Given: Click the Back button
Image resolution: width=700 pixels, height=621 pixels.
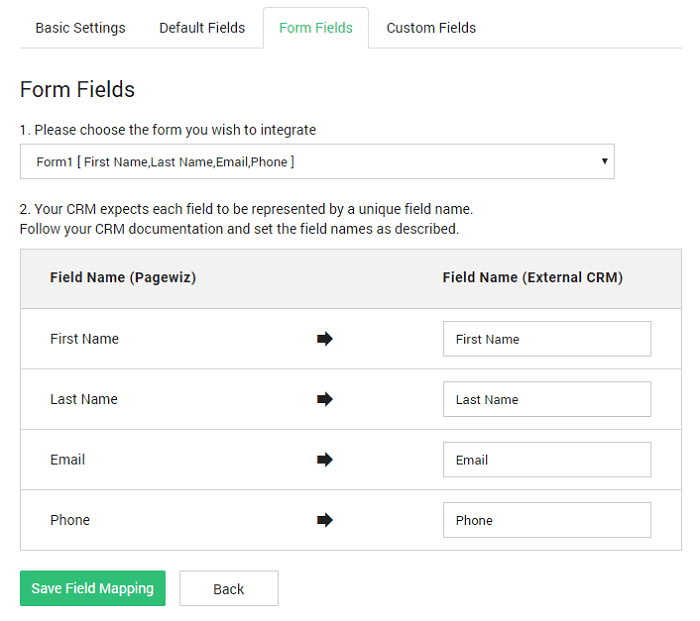Looking at the screenshot, I should pos(228,589).
